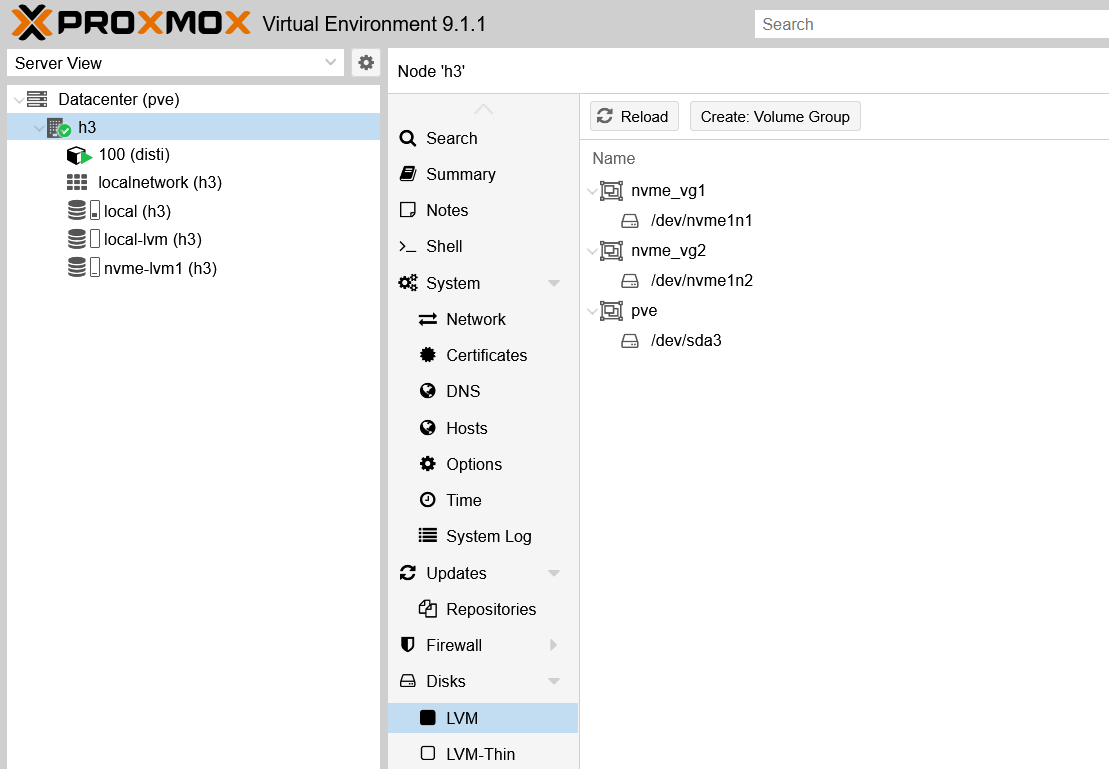Click the Search magnifier icon in node menu
This screenshot has height=769, width=1109.
pyautogui.click(x=408, y=138)
